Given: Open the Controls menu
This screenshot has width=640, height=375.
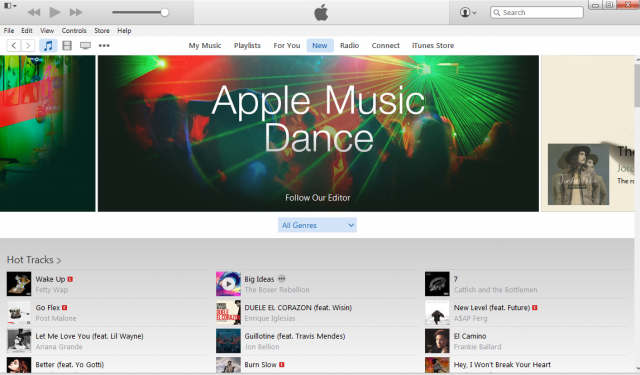Looking at the screenshot, I should pyautogui.click(x=74, y=31).
